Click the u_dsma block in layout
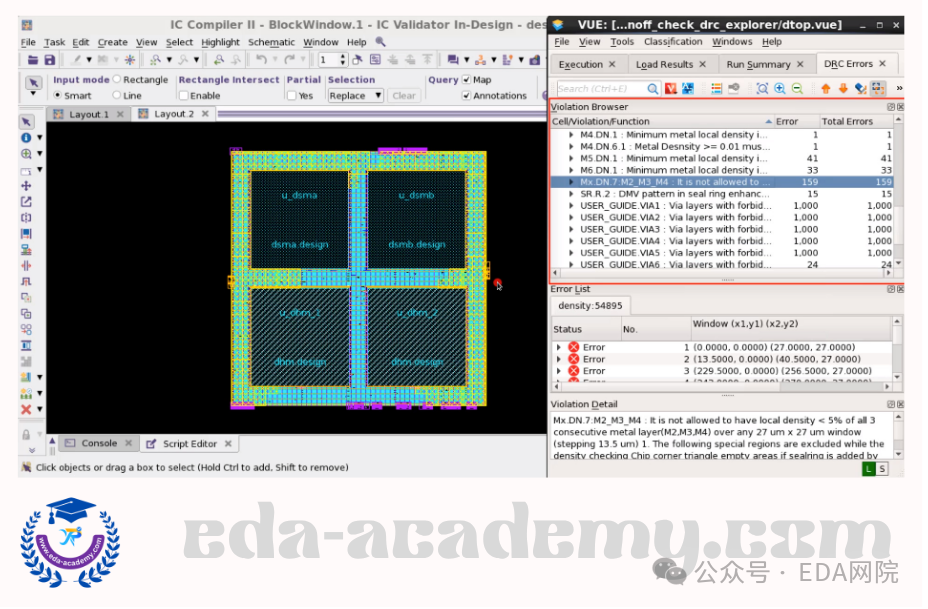928x609 pixels. [302, 221]
